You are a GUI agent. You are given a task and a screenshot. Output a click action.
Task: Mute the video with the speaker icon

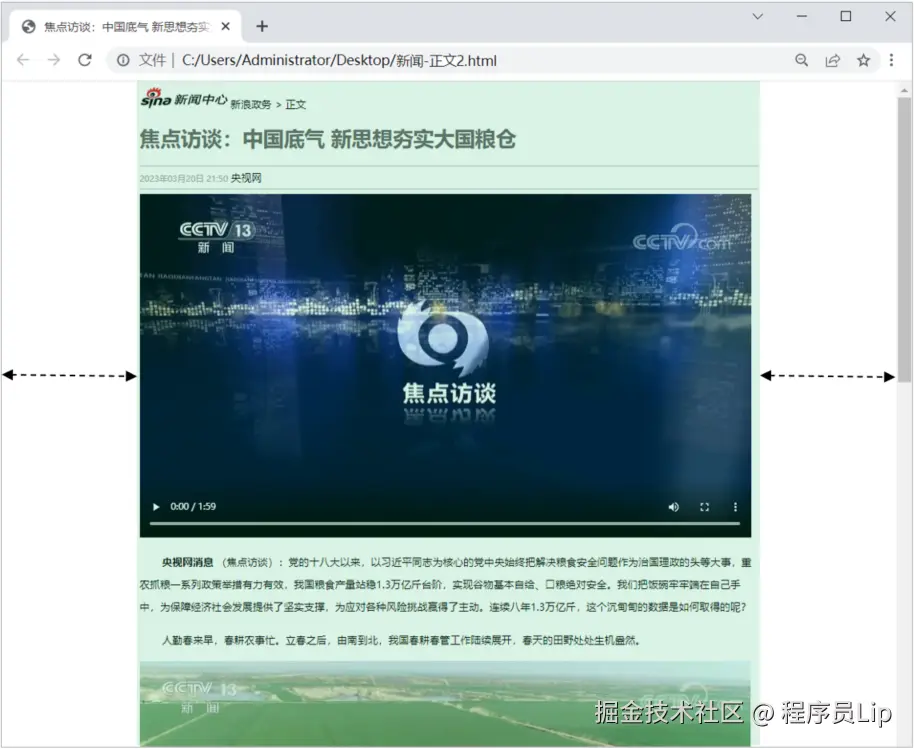tap(673, 507)
